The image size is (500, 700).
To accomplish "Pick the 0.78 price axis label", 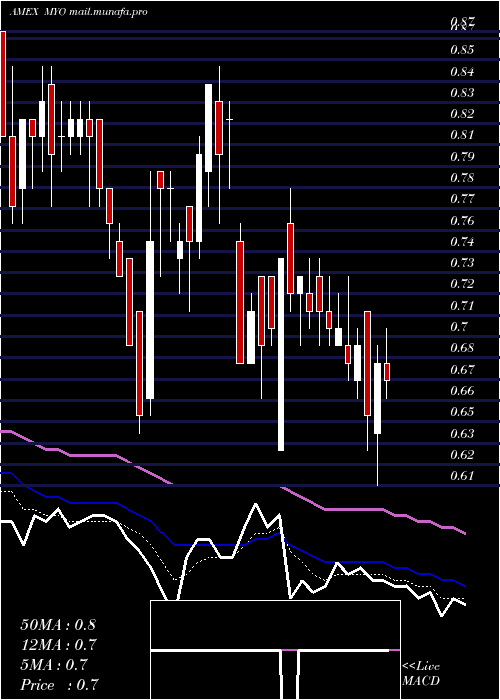I will pyautogui.click(x=462, y=178).
